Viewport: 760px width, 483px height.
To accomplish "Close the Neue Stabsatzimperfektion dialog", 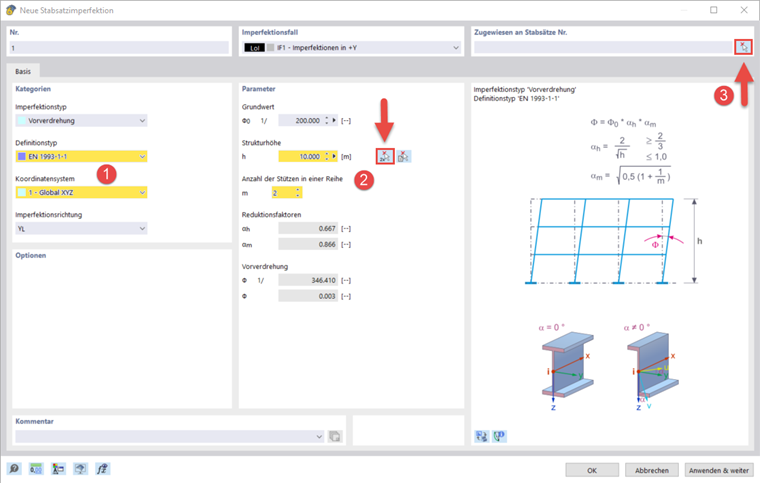I will click(744, 10).
